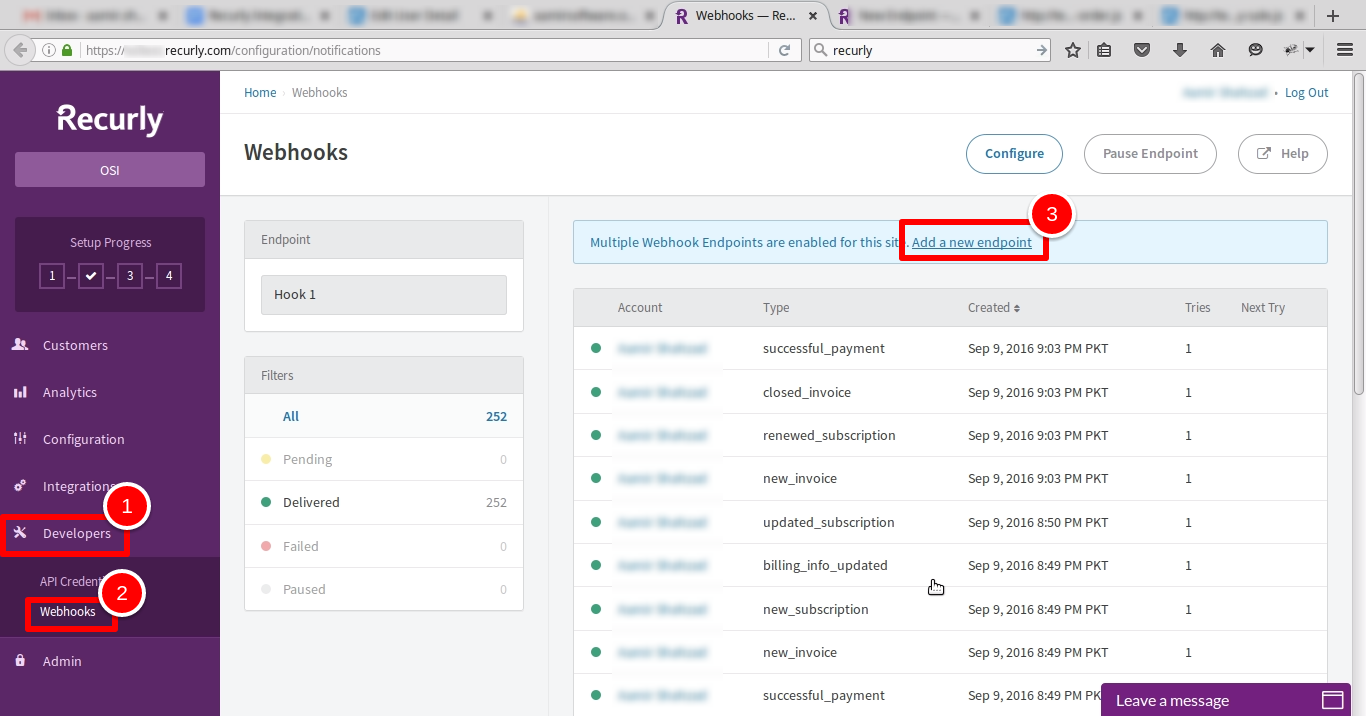Open setup progress step 3
This screenshot has height=716, width=1366.
129,275
